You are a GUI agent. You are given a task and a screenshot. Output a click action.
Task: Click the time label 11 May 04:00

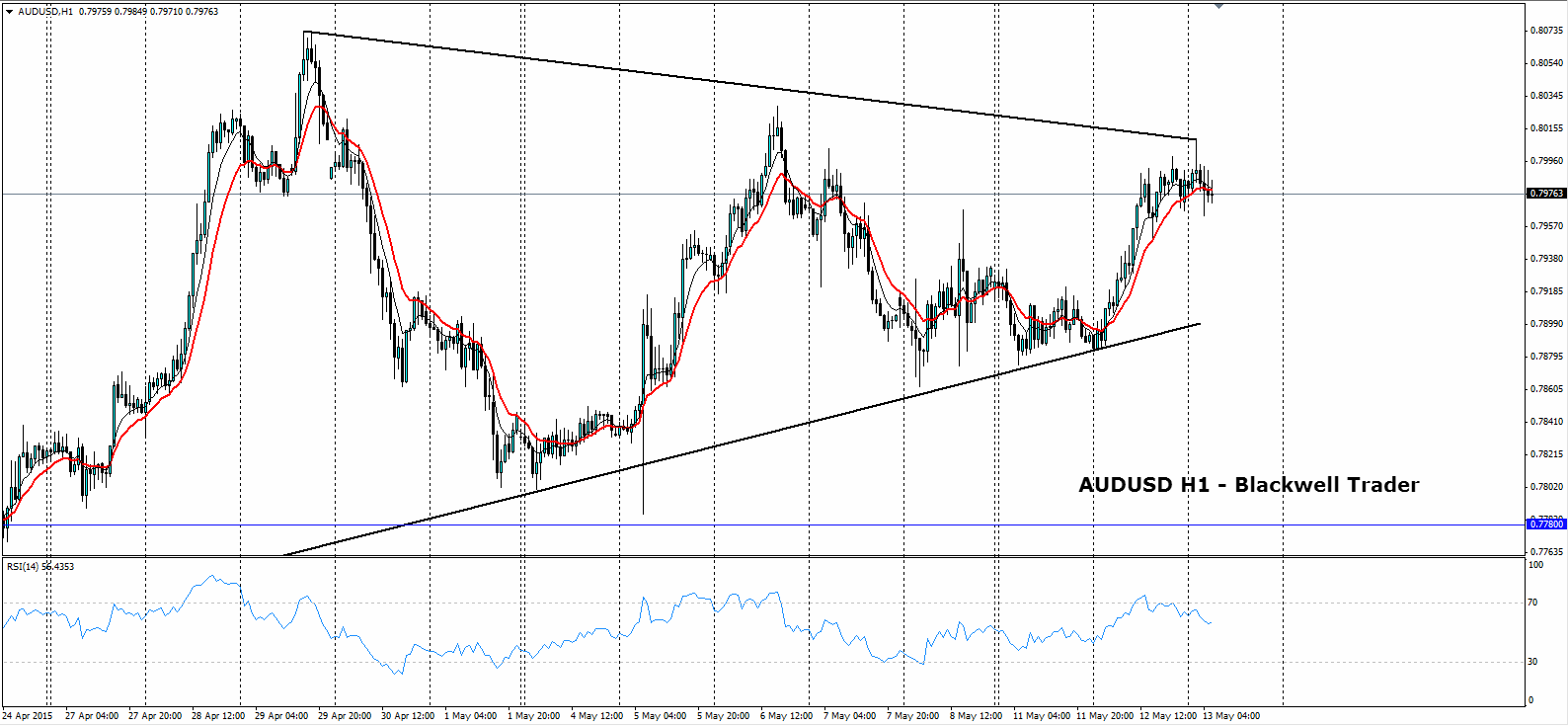pyautogui.click(x=1041, y=716)
